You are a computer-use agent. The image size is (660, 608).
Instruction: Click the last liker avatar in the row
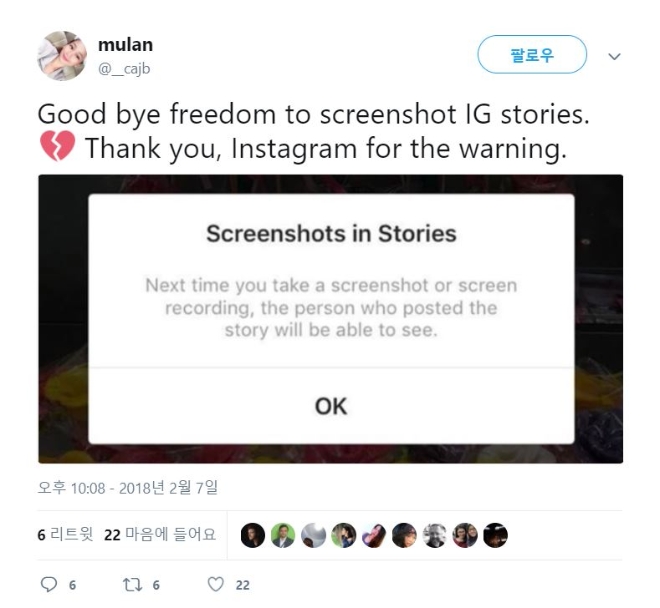click(x=495, y=535)
